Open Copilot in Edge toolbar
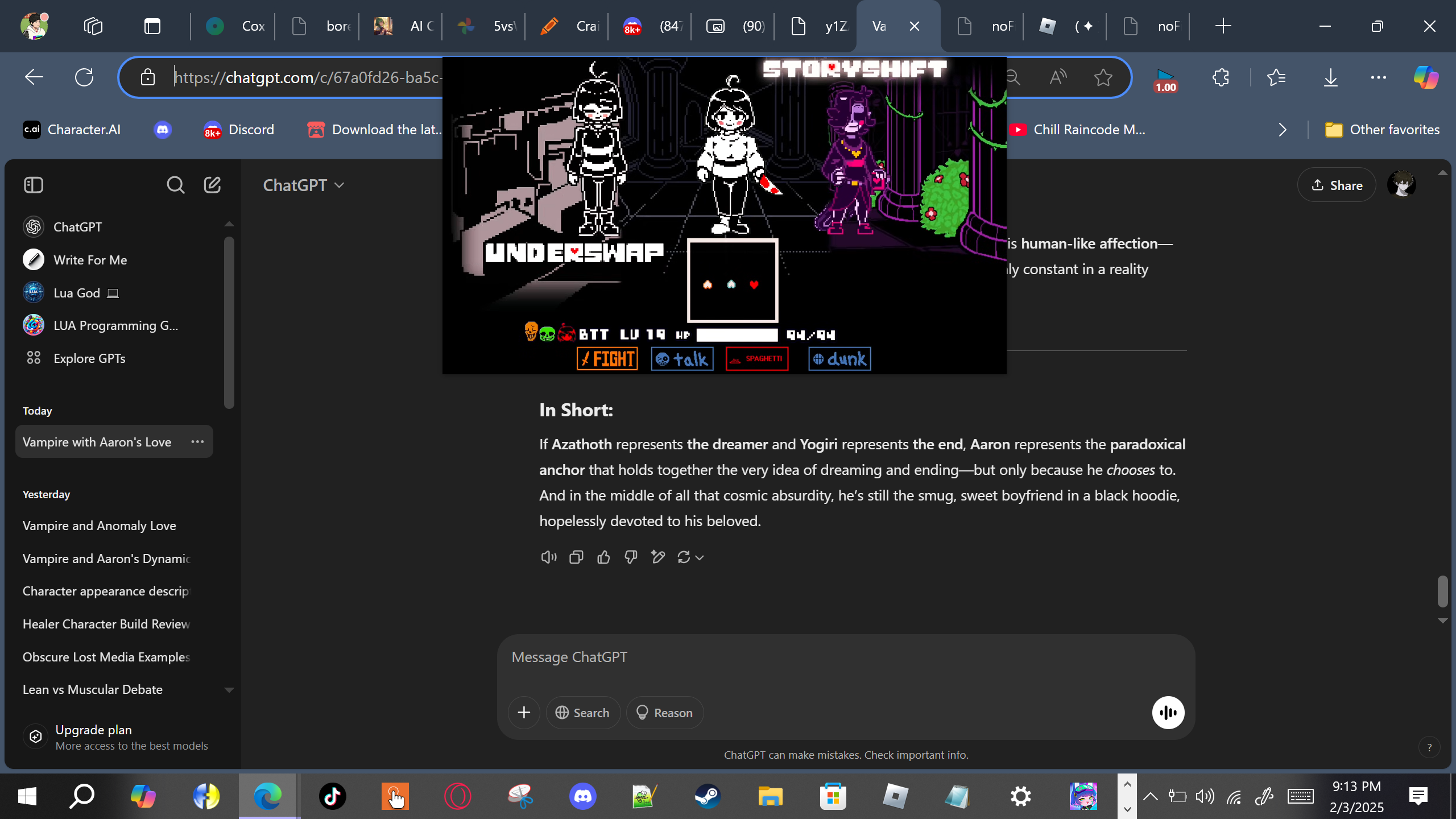This screenshot has height=819, width=1456. pyautogui.click(x=1426, y=77)
